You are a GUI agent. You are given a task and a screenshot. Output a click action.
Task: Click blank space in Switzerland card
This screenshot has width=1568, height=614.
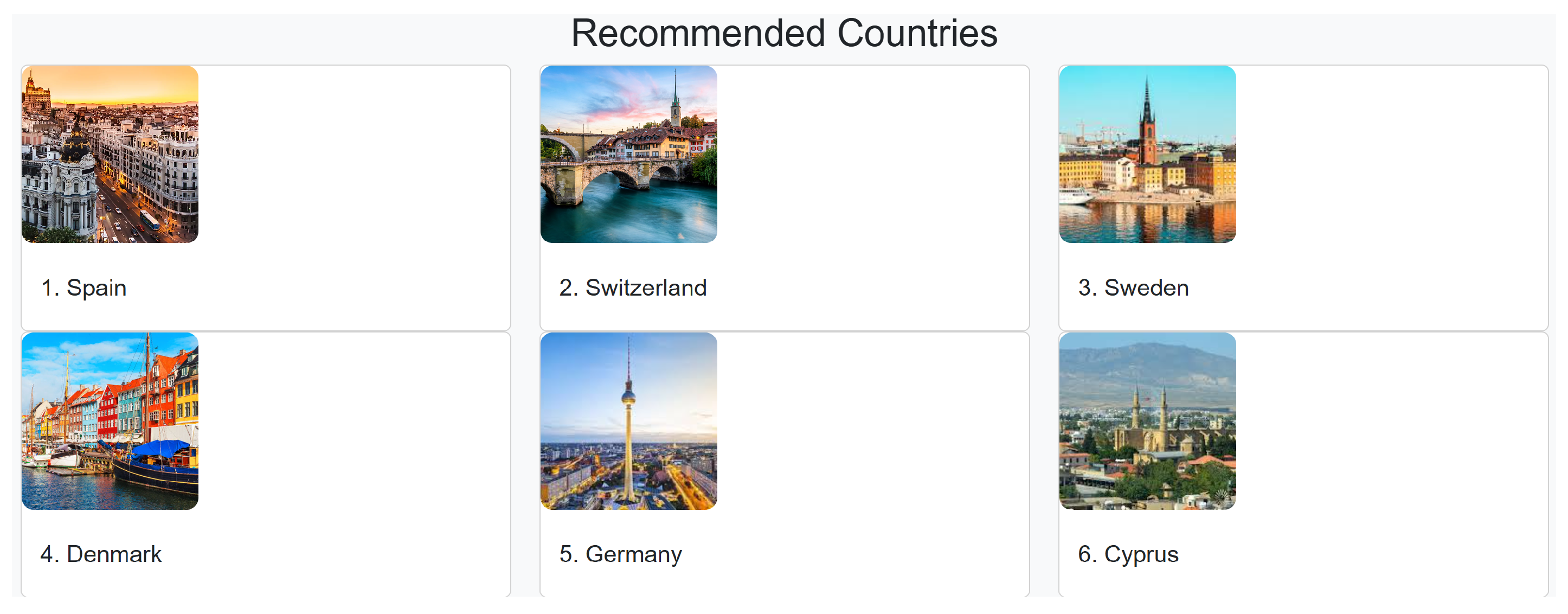tap(870, 183)
